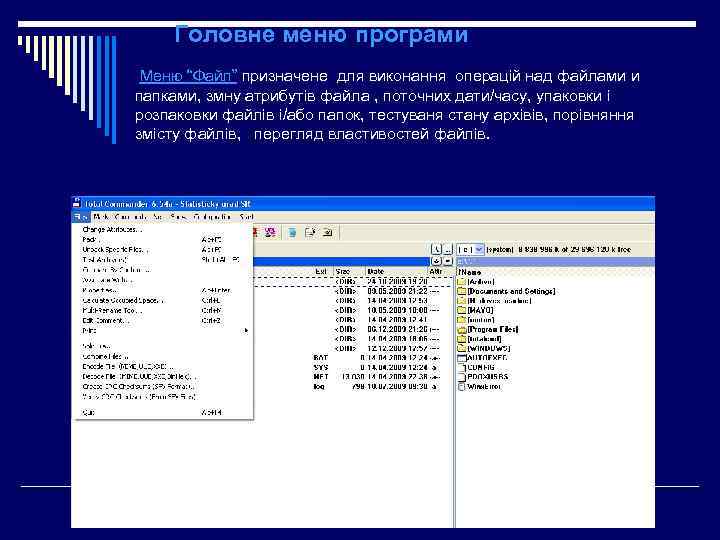Select the BAT file row in left panel
This screenshot has height=540, width=720.
[353, 358]
